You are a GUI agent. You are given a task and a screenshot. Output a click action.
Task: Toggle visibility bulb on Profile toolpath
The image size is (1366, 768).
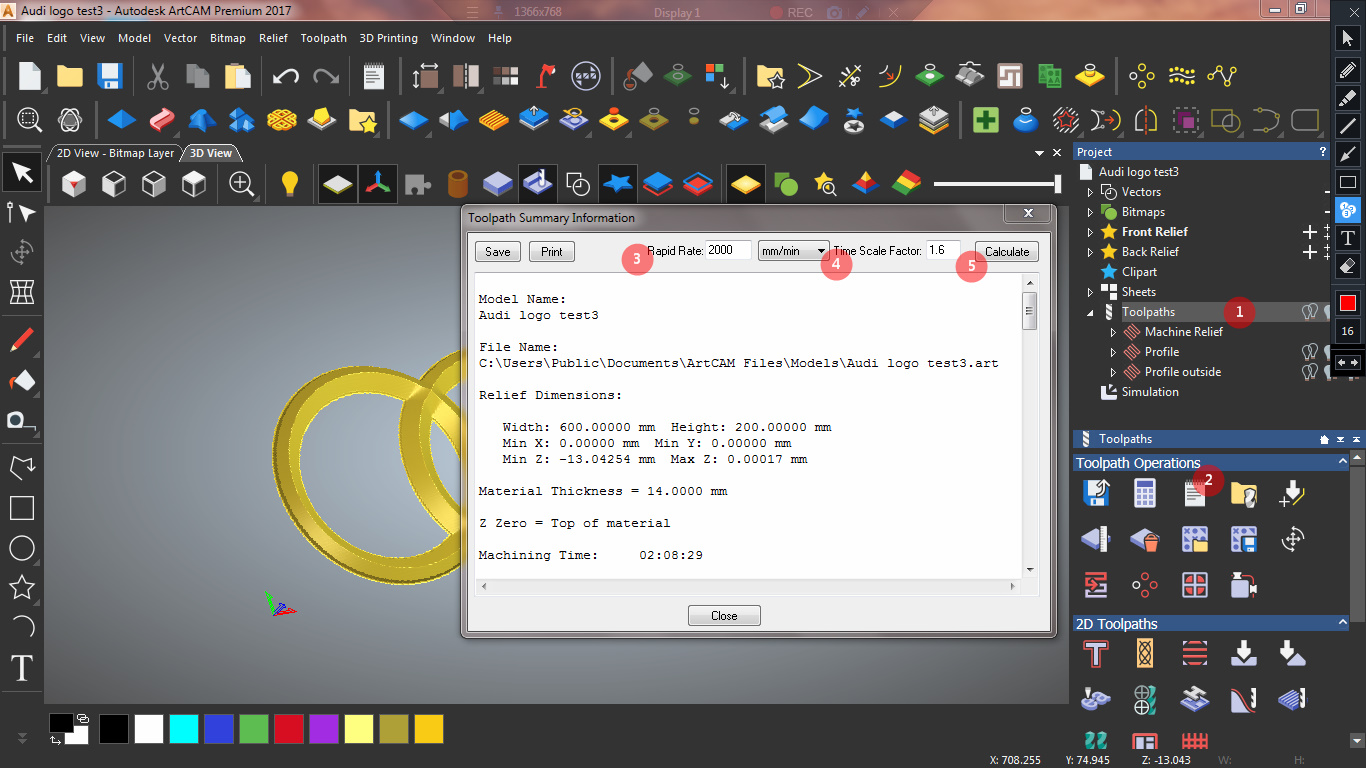[1308, 352]
